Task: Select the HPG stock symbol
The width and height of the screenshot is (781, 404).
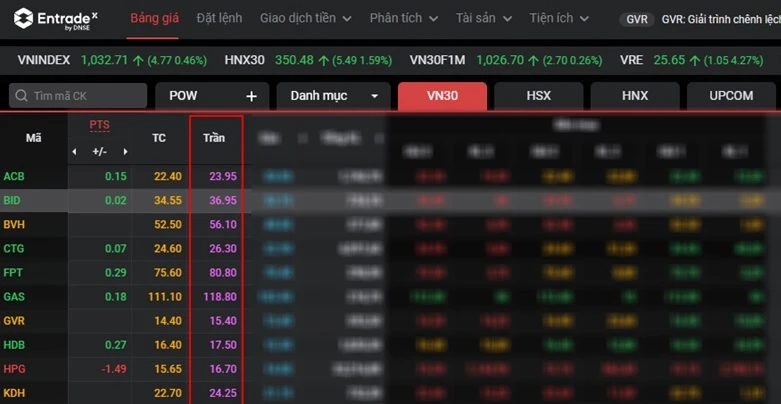Action: (14, 369)
